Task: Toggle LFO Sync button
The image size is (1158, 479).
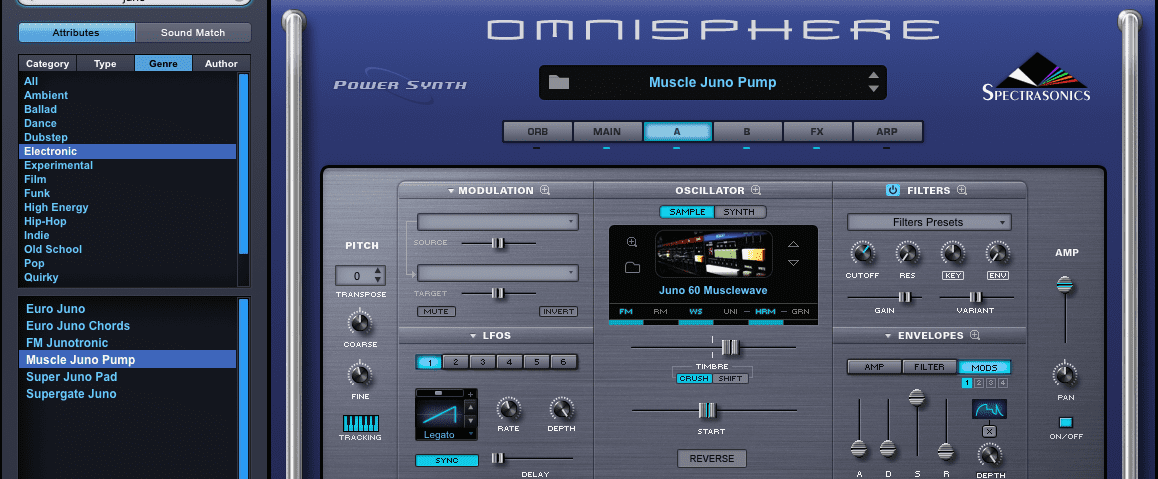Action: tap(447, 461)
